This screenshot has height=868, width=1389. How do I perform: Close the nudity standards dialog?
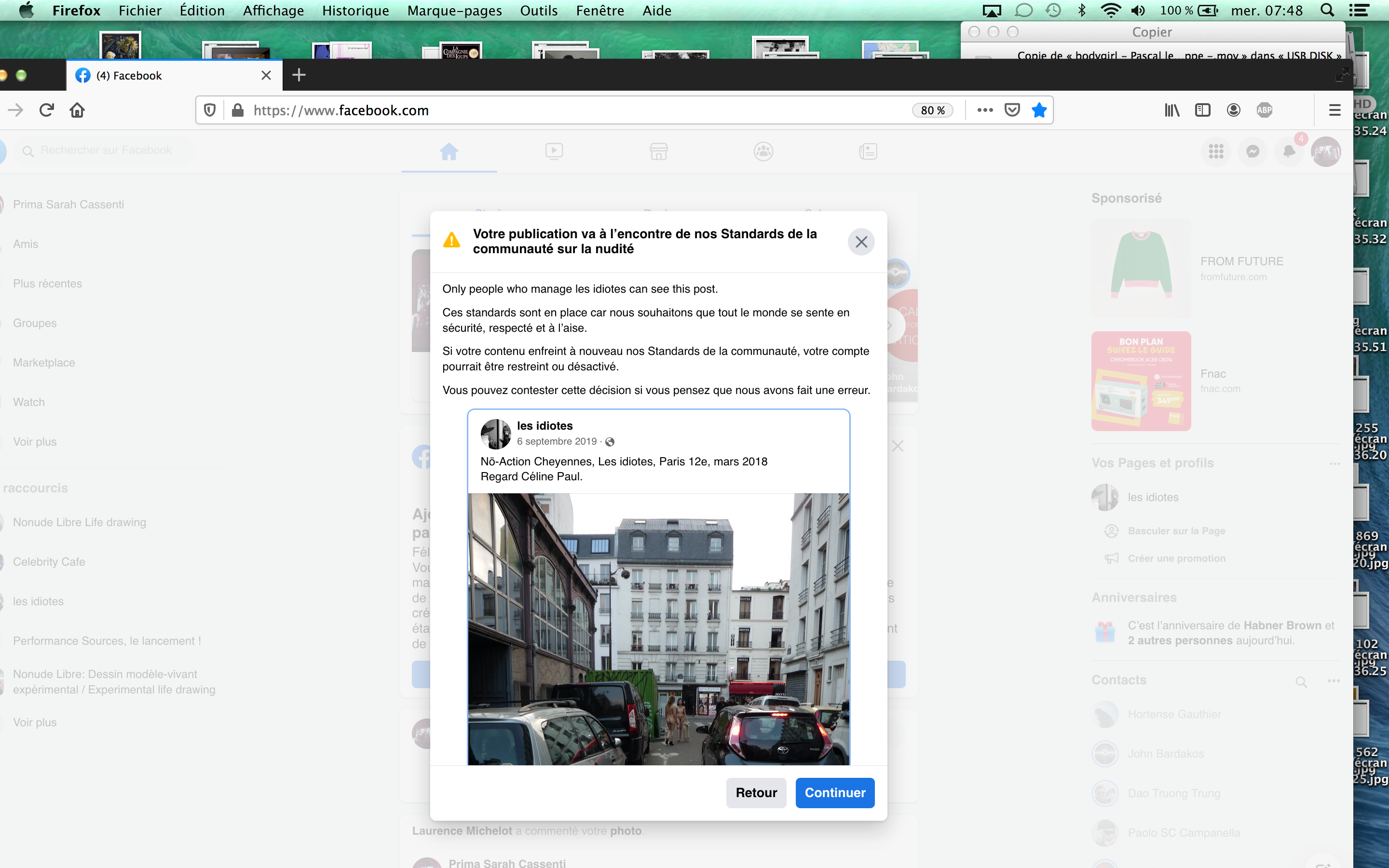tap(861, 242)
